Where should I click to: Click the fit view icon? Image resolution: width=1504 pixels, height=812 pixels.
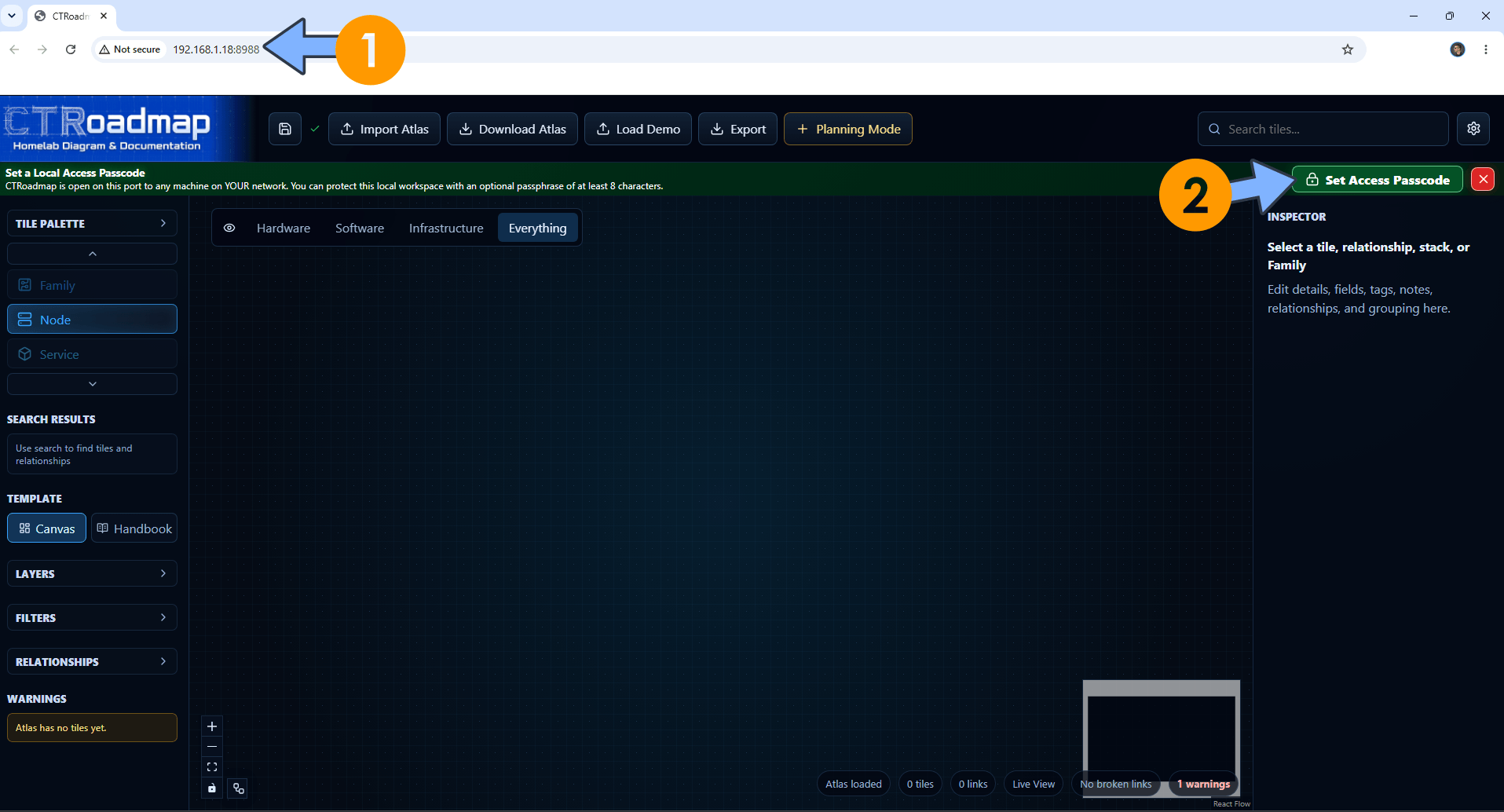coord(212,767)
